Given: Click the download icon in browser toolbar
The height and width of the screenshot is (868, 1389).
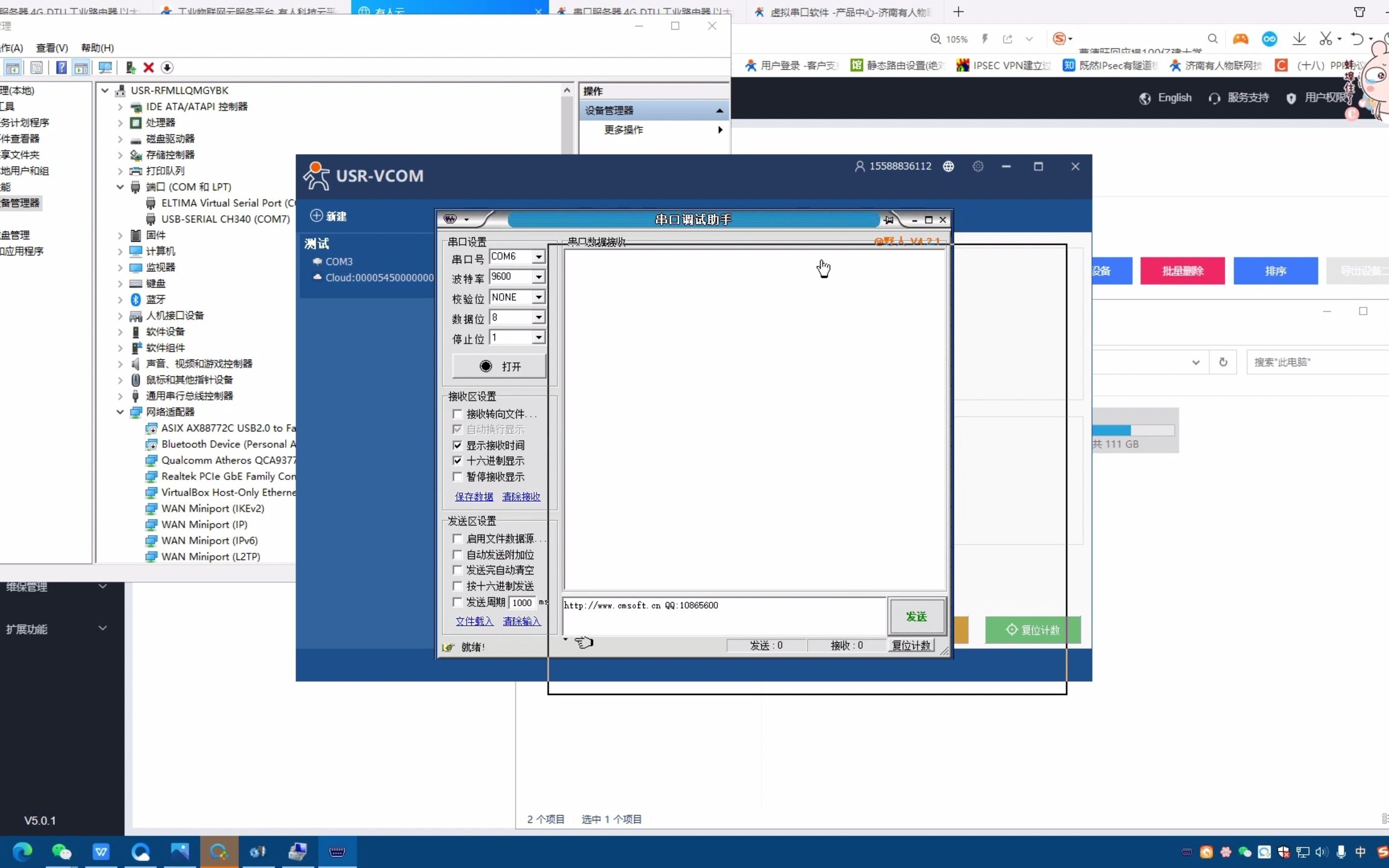Looking at the screenshot, I should [x=1299, y=39].
